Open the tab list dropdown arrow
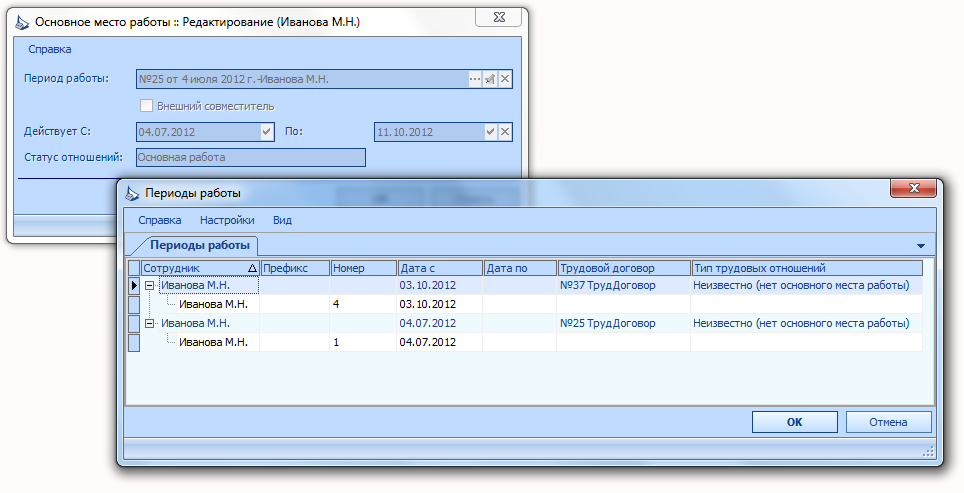 pos(920,246)
